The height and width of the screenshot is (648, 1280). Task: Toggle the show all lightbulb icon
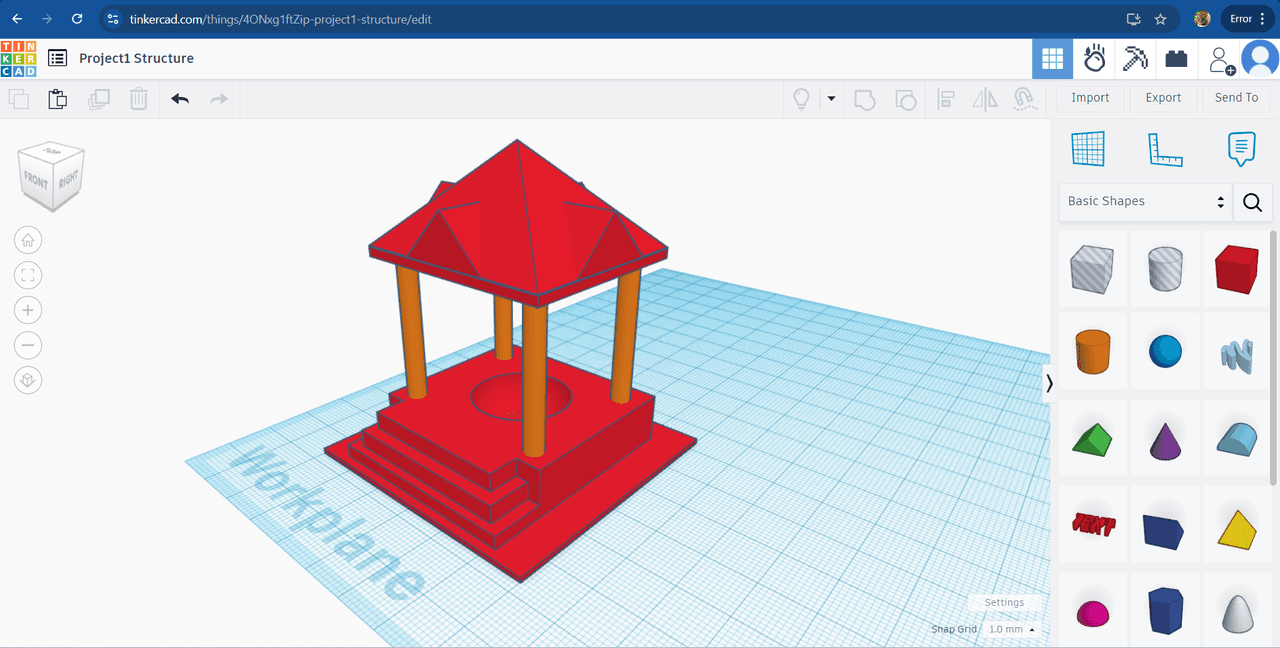click(800, 99)
